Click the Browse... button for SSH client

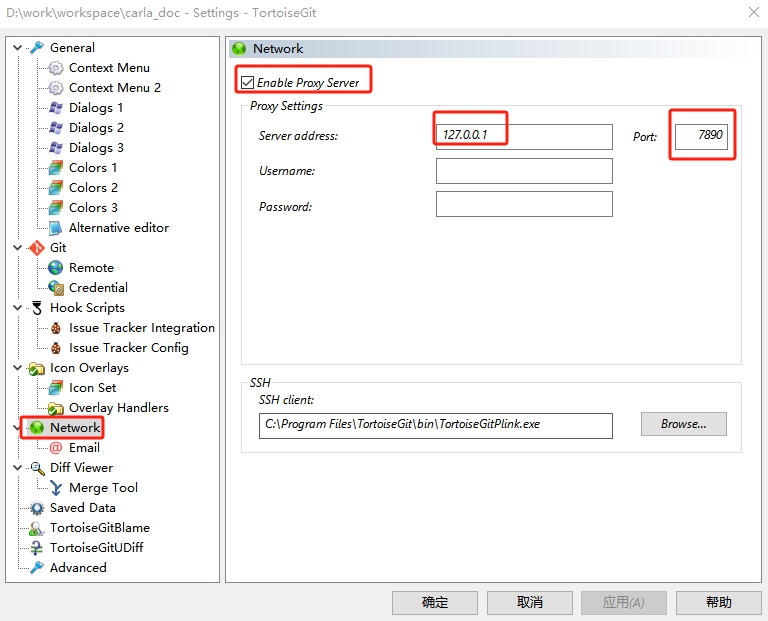(x=683, y=424)
